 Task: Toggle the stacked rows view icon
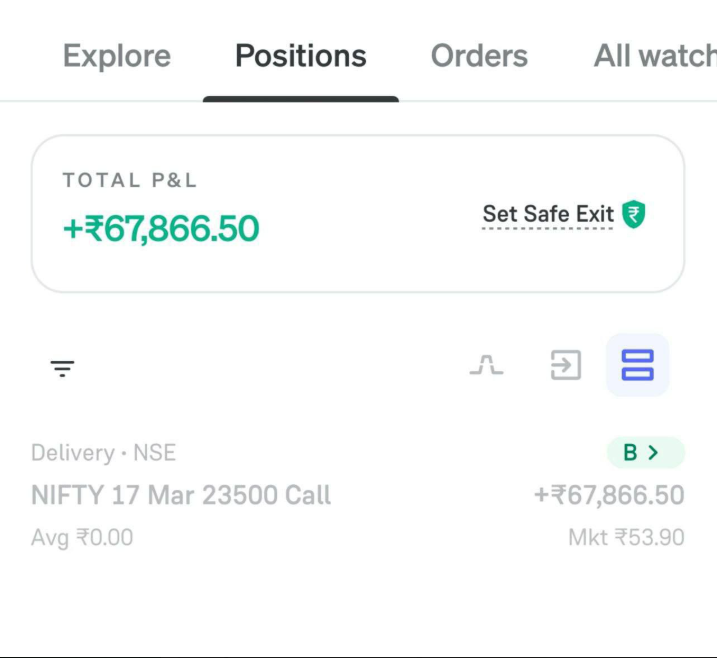tap(637, 365)
